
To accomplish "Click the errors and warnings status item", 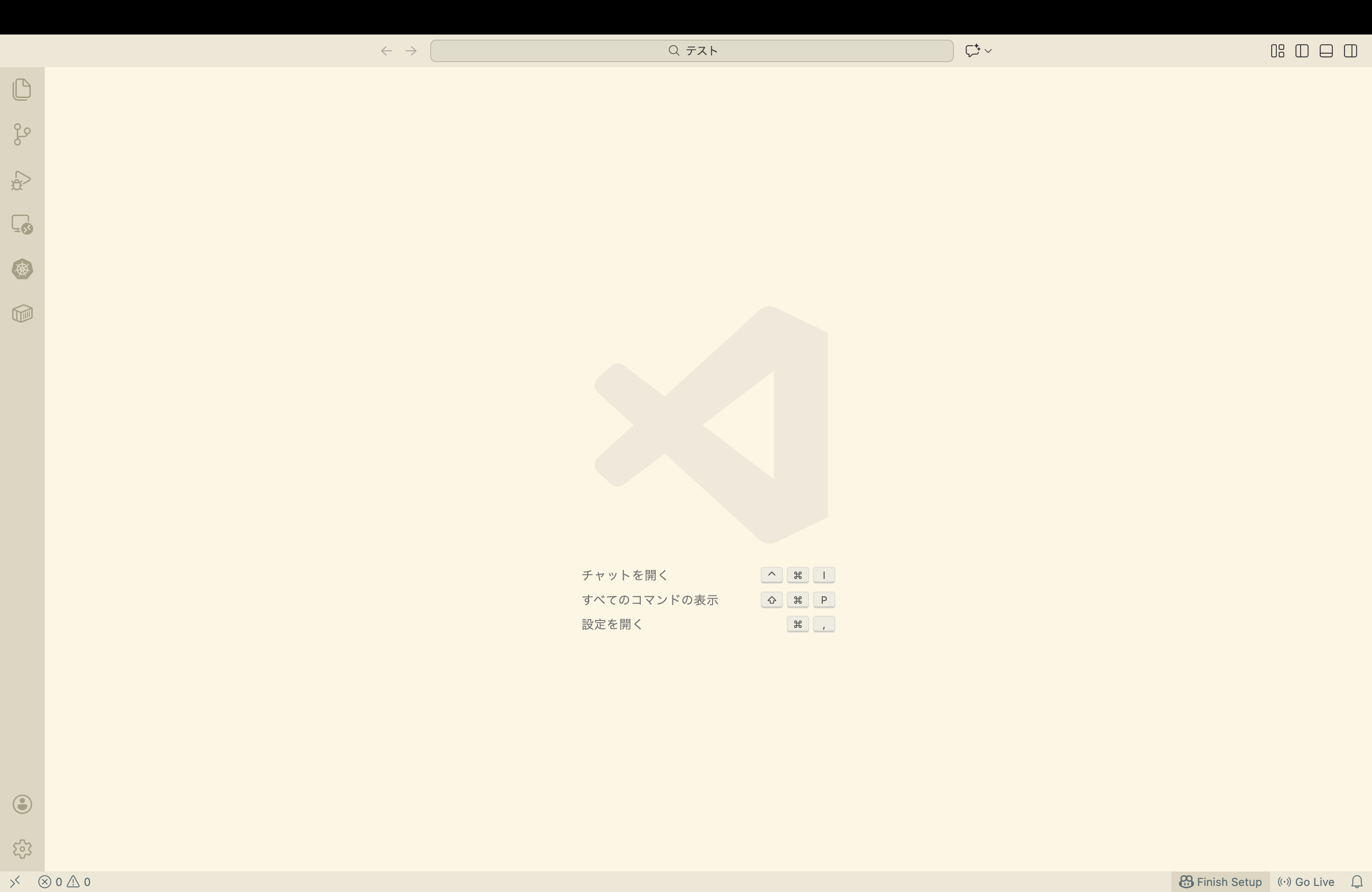I will point(63,881).
